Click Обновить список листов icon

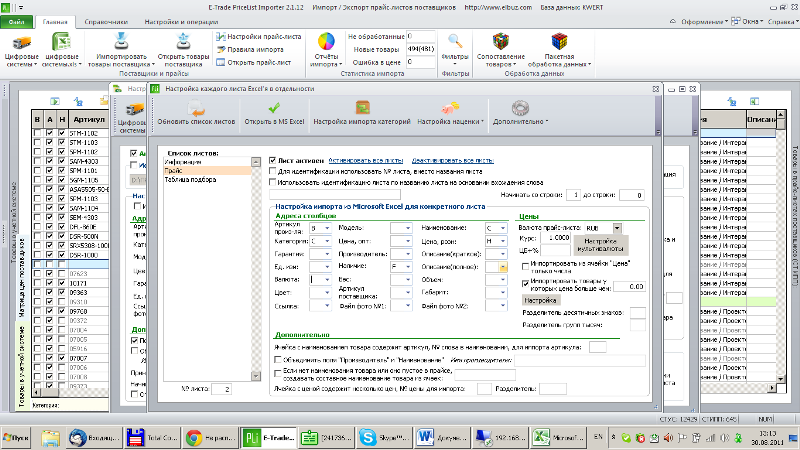(x=196, y=113)
